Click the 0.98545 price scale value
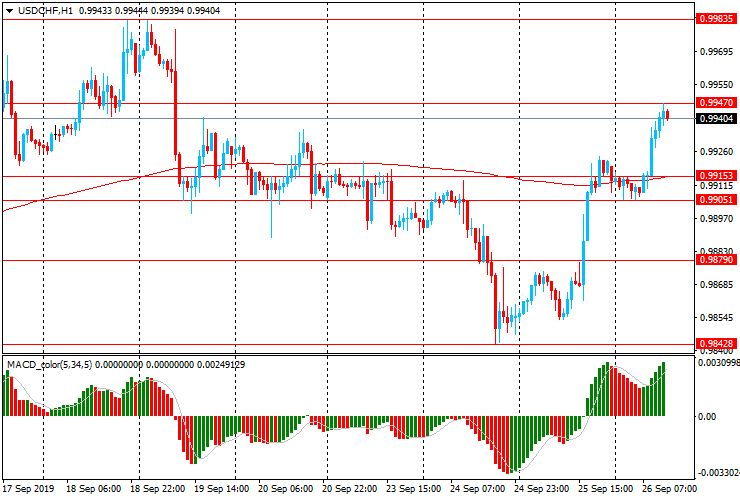This screenshot has height=500, width=740. tap(716, 318)
